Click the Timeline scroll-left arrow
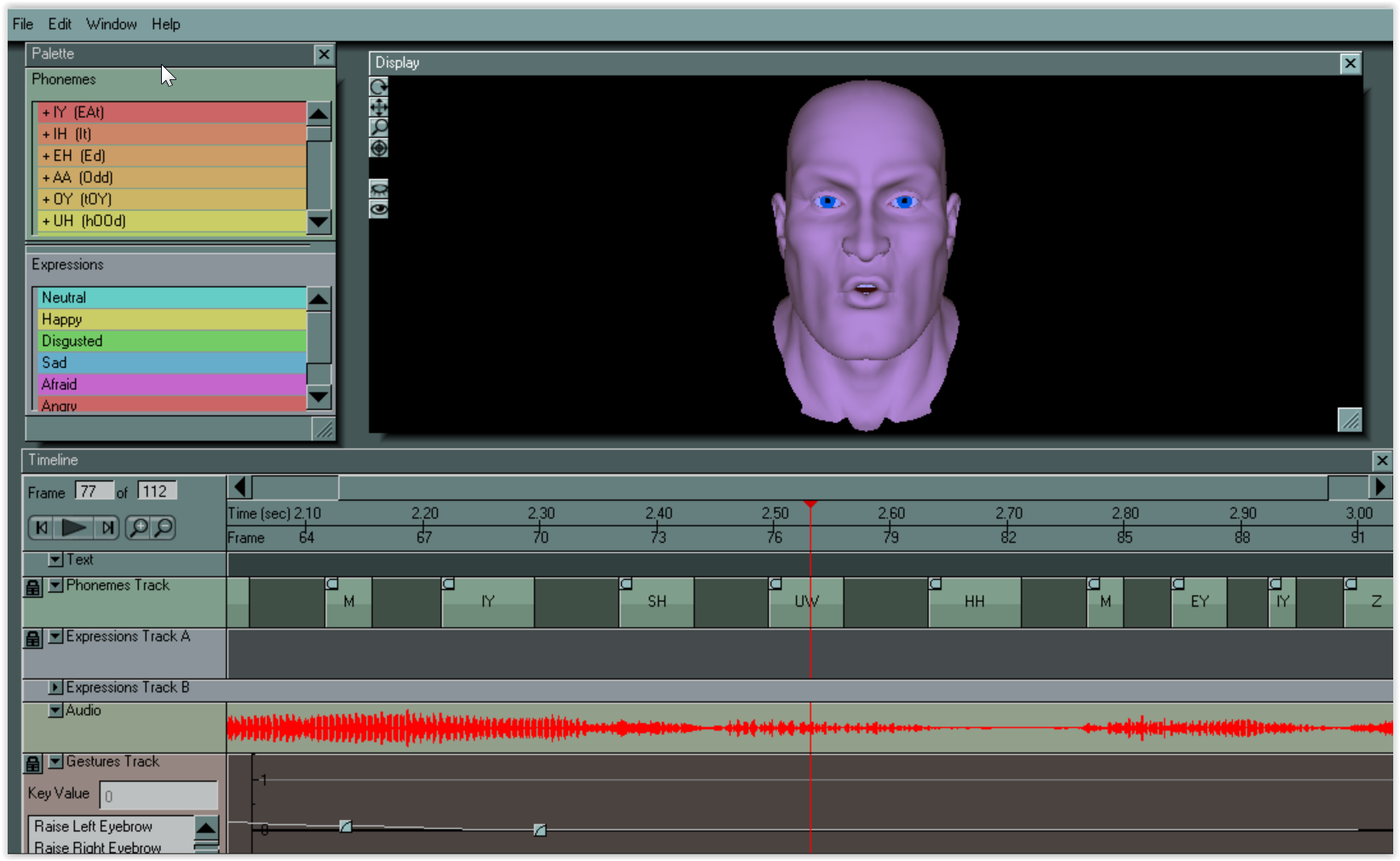 (x=240, y=487)
